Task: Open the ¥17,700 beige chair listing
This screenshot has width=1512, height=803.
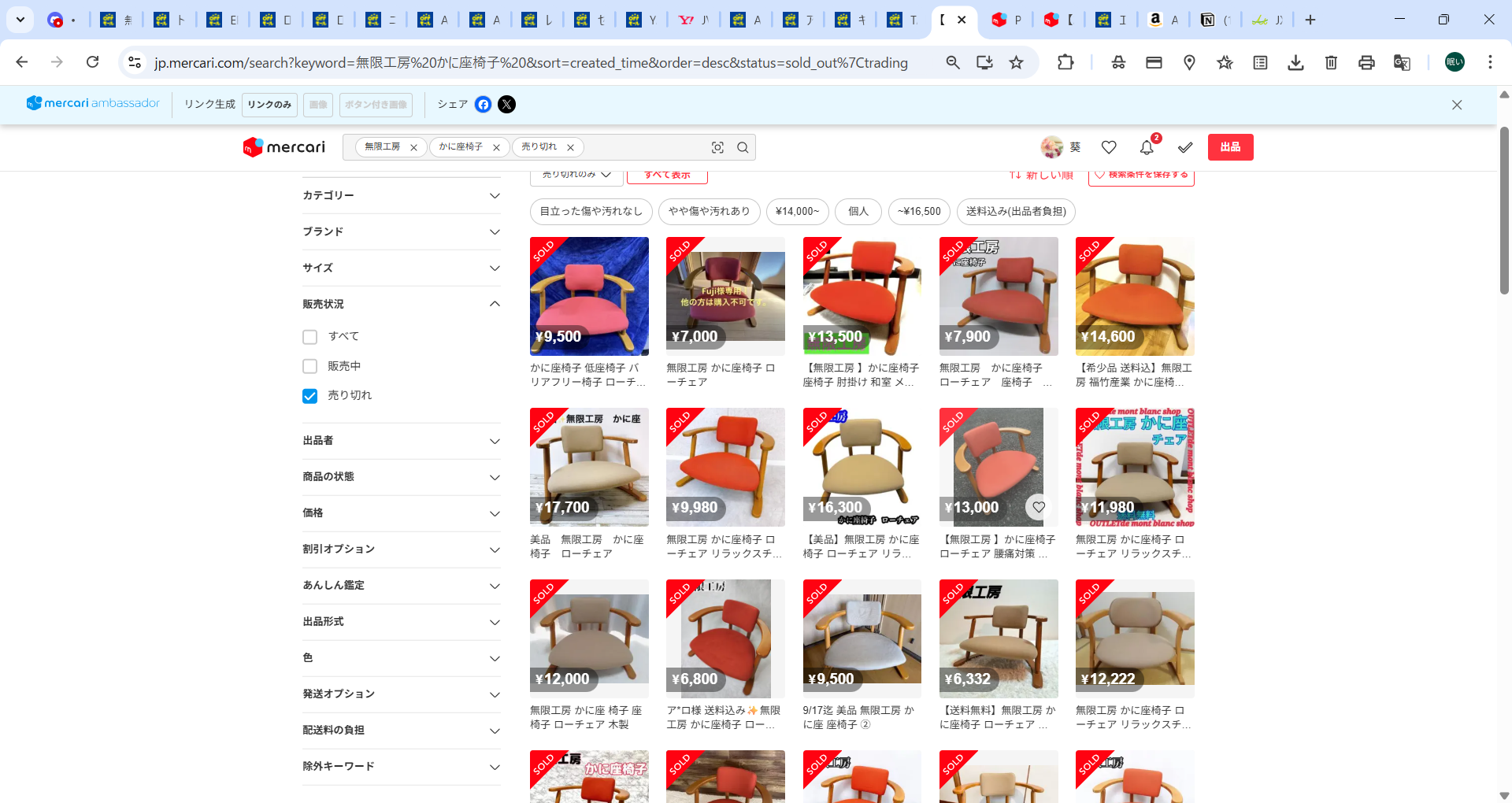Action: coord(589,468)
